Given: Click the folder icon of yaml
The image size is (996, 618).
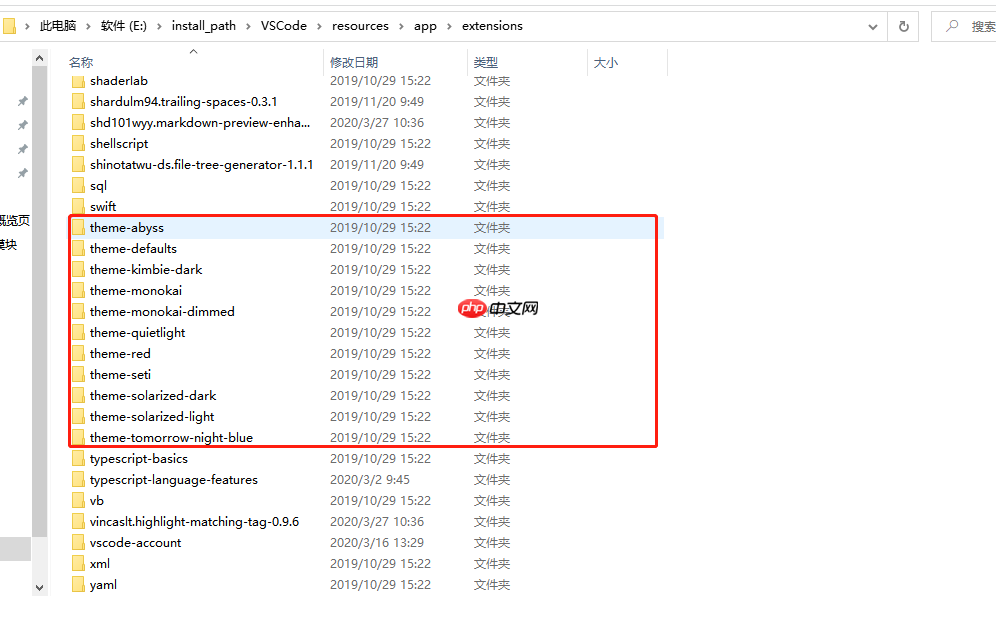Looking at the screenshot, I should [78, 584].
